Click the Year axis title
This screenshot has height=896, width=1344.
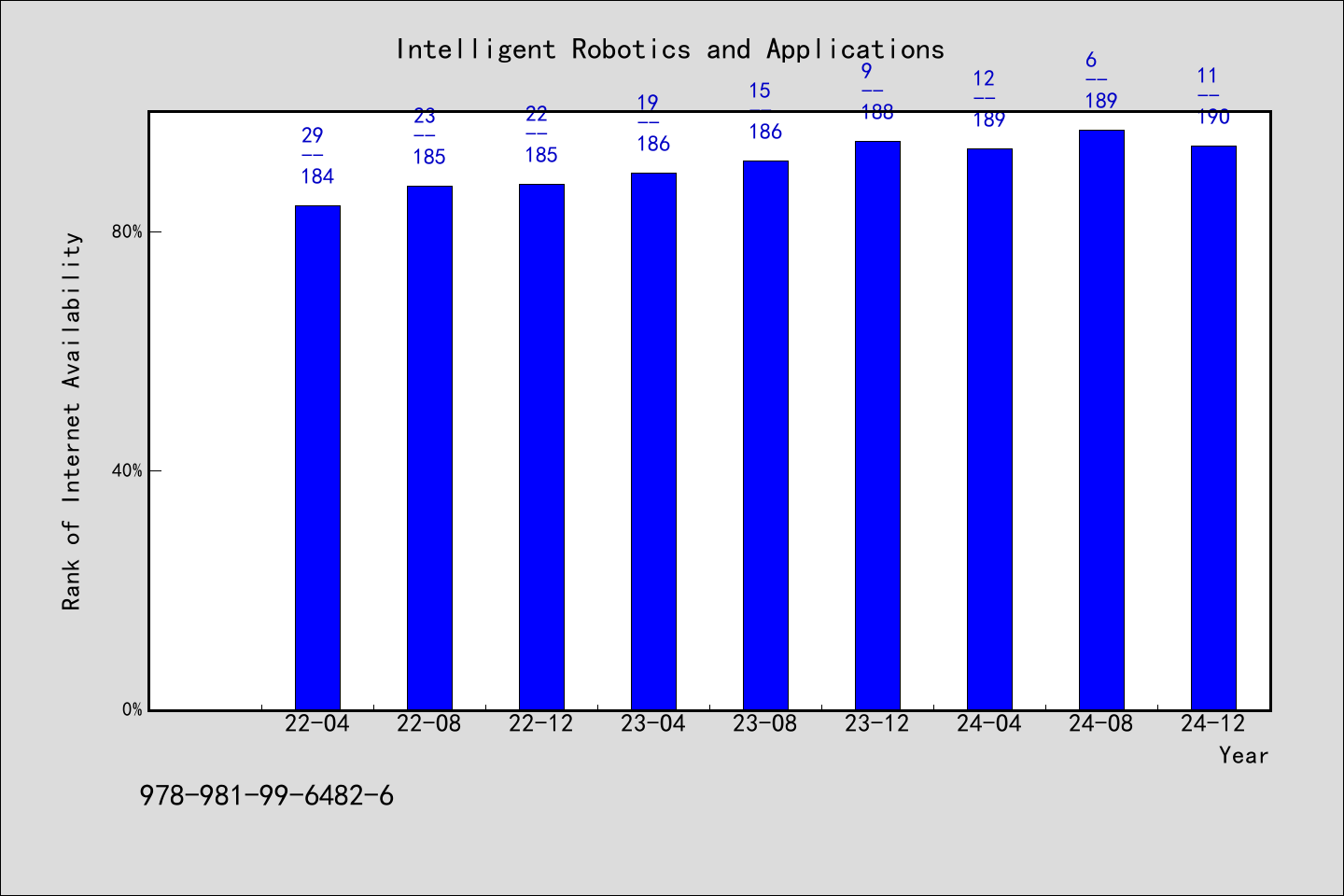pos(1243,755)
